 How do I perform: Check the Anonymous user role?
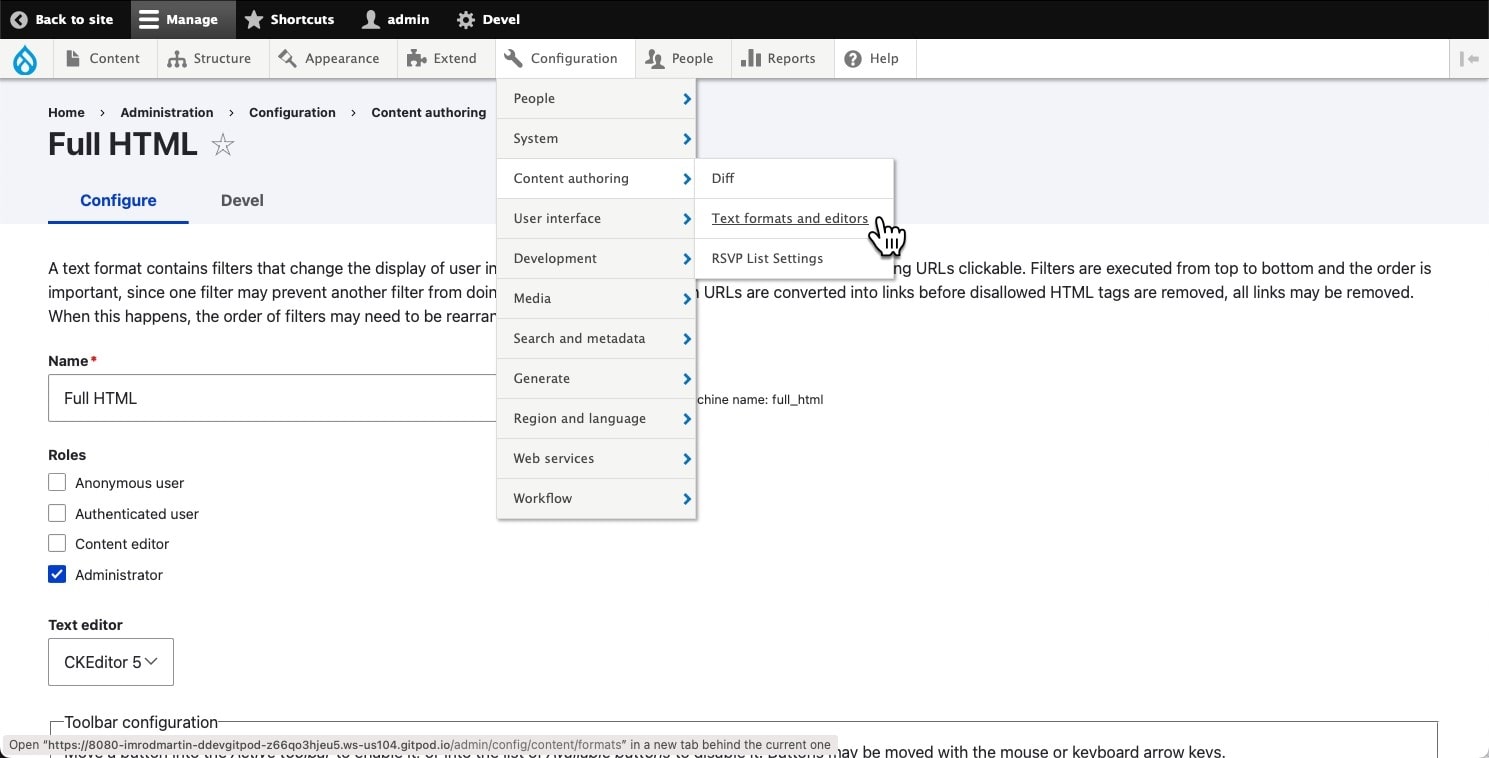pos(57,483)
